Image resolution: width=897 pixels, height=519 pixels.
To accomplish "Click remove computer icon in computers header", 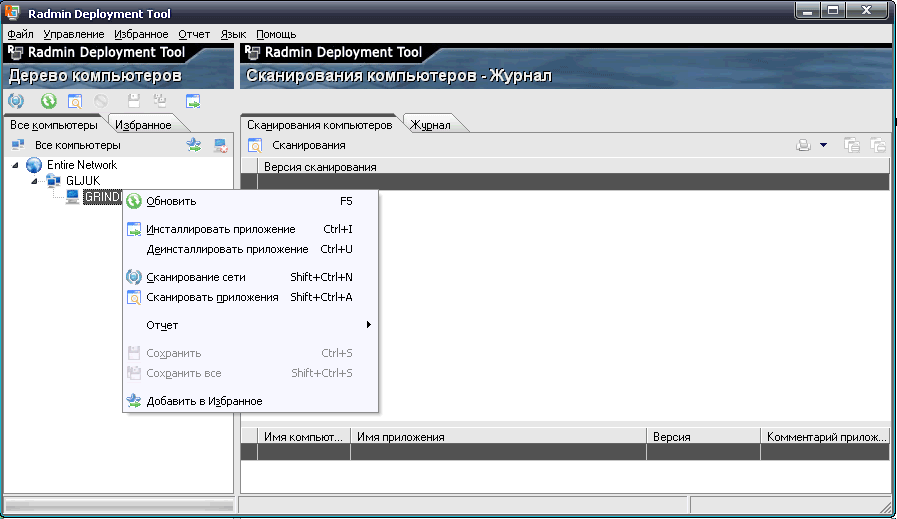I will [x=221, y=145].
